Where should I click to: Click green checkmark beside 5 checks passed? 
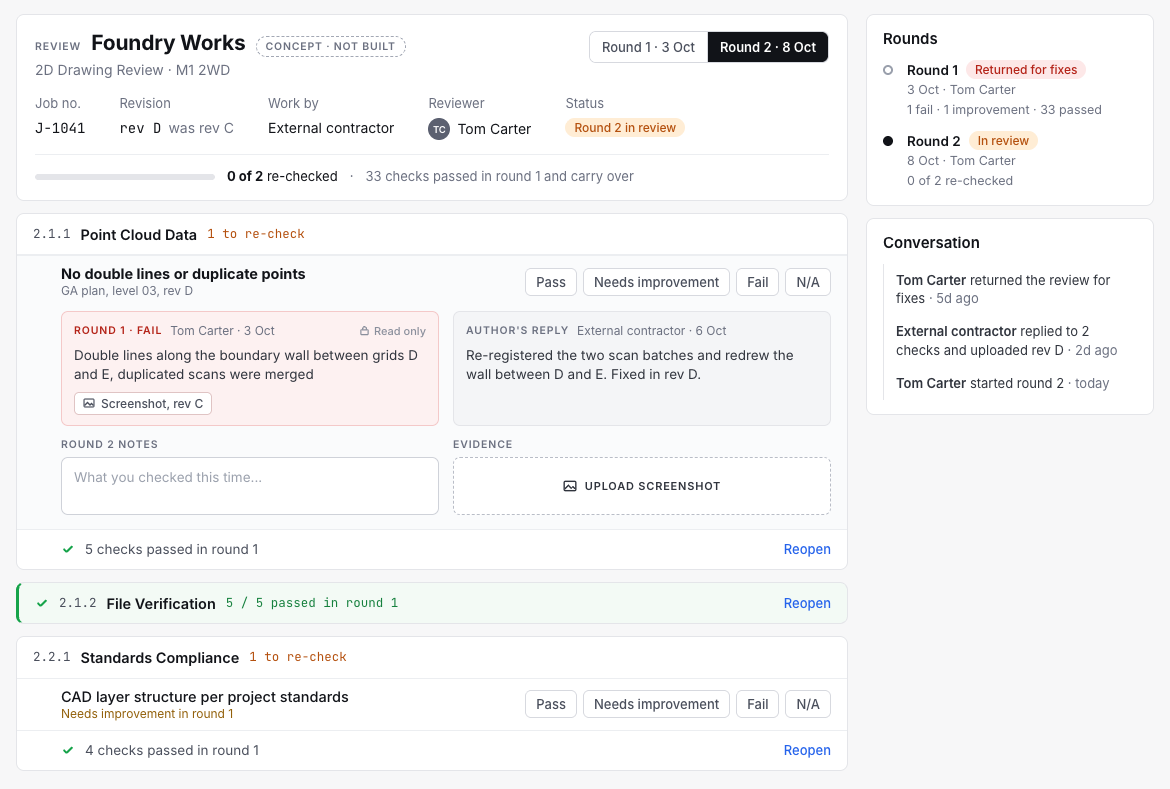68,549
